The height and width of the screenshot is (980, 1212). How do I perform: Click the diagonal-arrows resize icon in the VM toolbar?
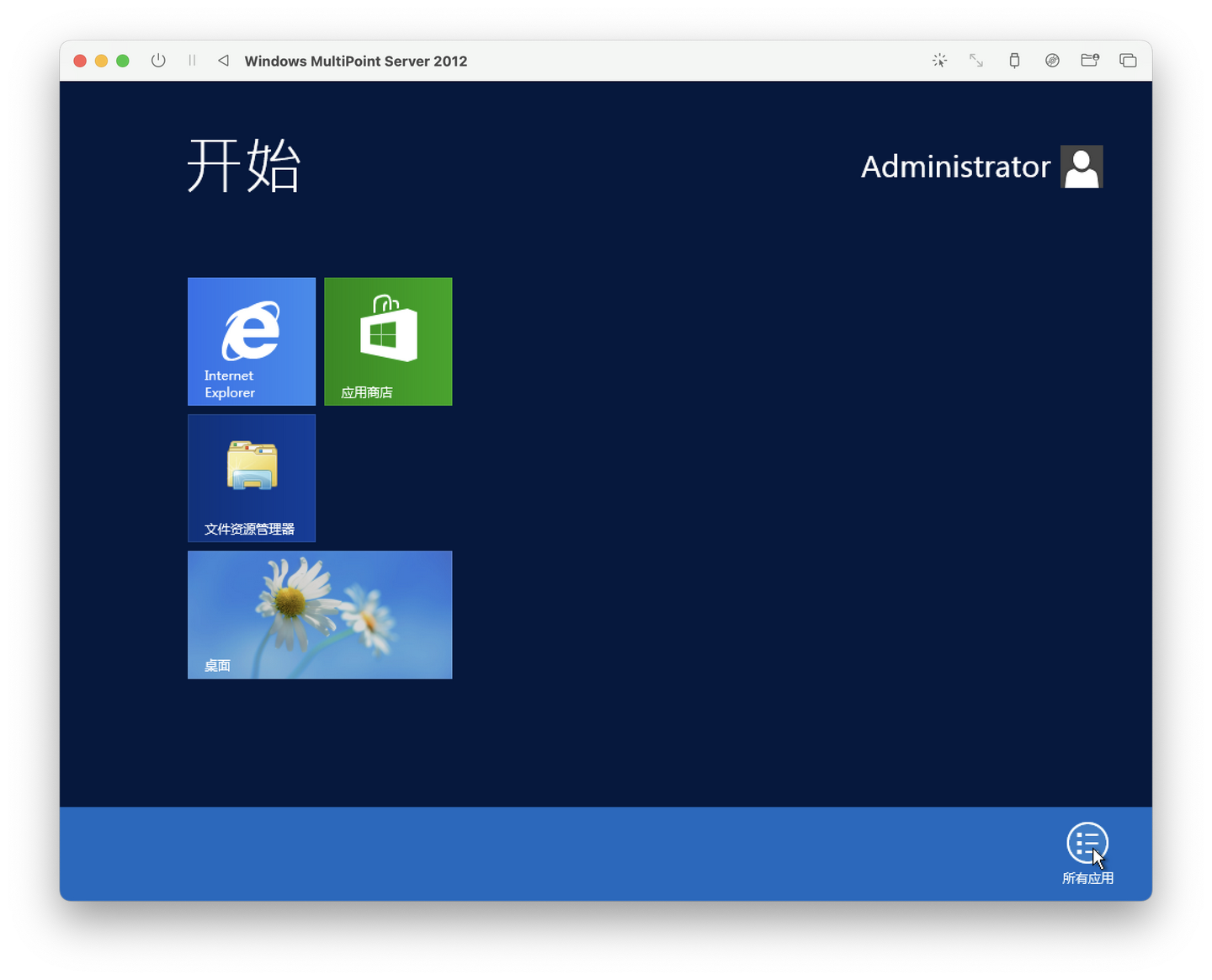pyautogui.click(x=976, y=61)
